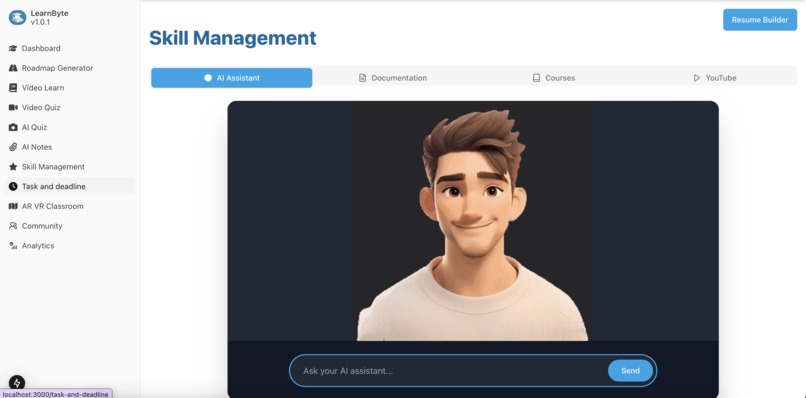The height and width of the screenshot is (398, 806).
Task: Go to AR VR Classroom
Action: tap(70, 206)
